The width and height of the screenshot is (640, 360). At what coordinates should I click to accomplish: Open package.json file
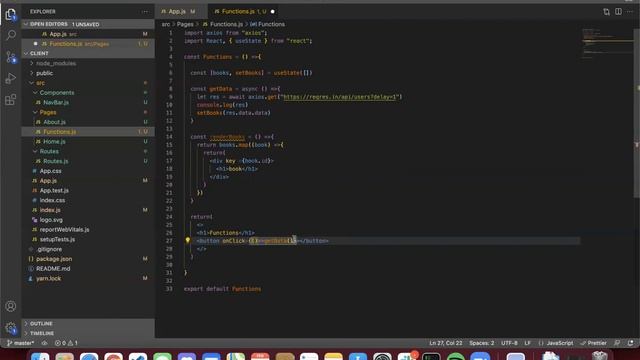point(54,259)
